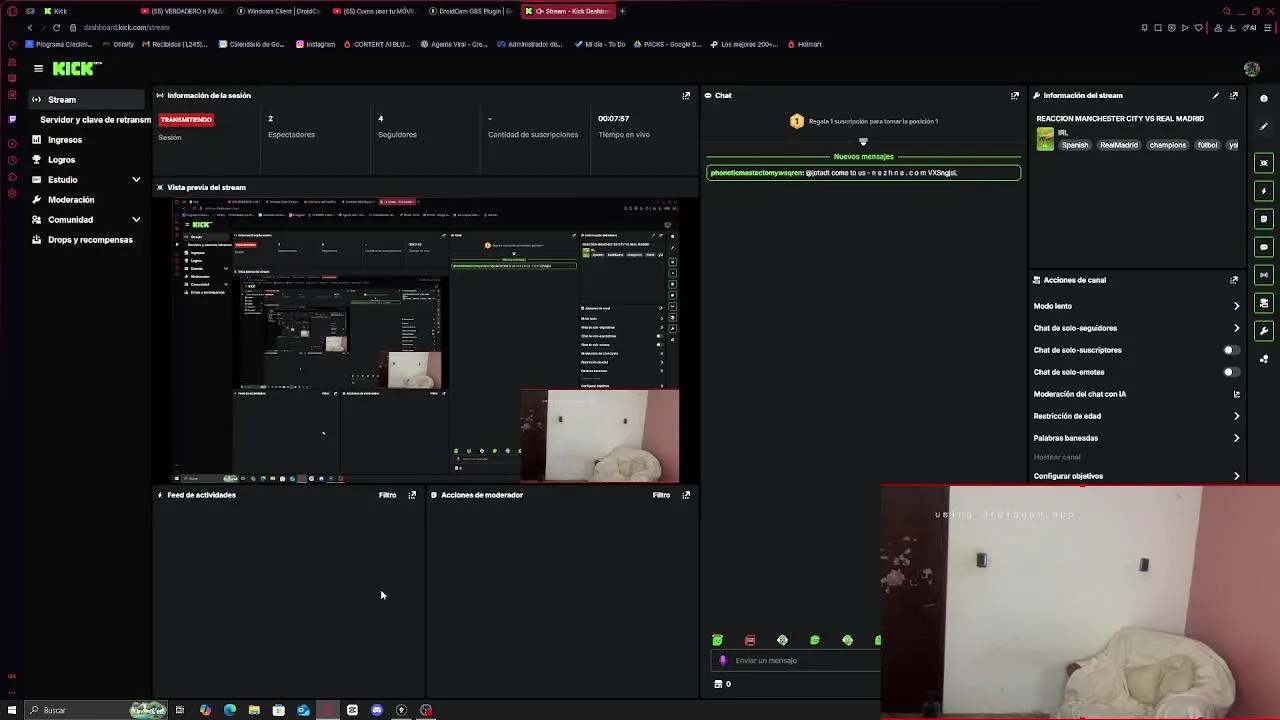Open the Hotmart bookmark
Screen dimensions: 1280x720
point(805,44)
